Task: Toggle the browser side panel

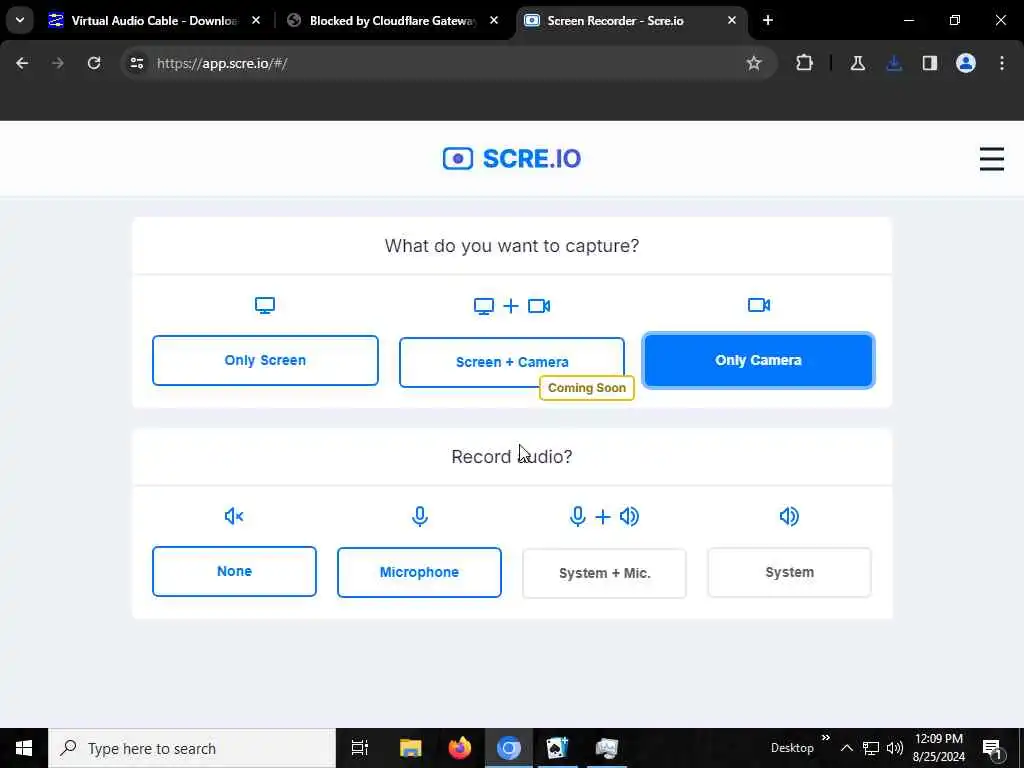Action: (930, 63)
